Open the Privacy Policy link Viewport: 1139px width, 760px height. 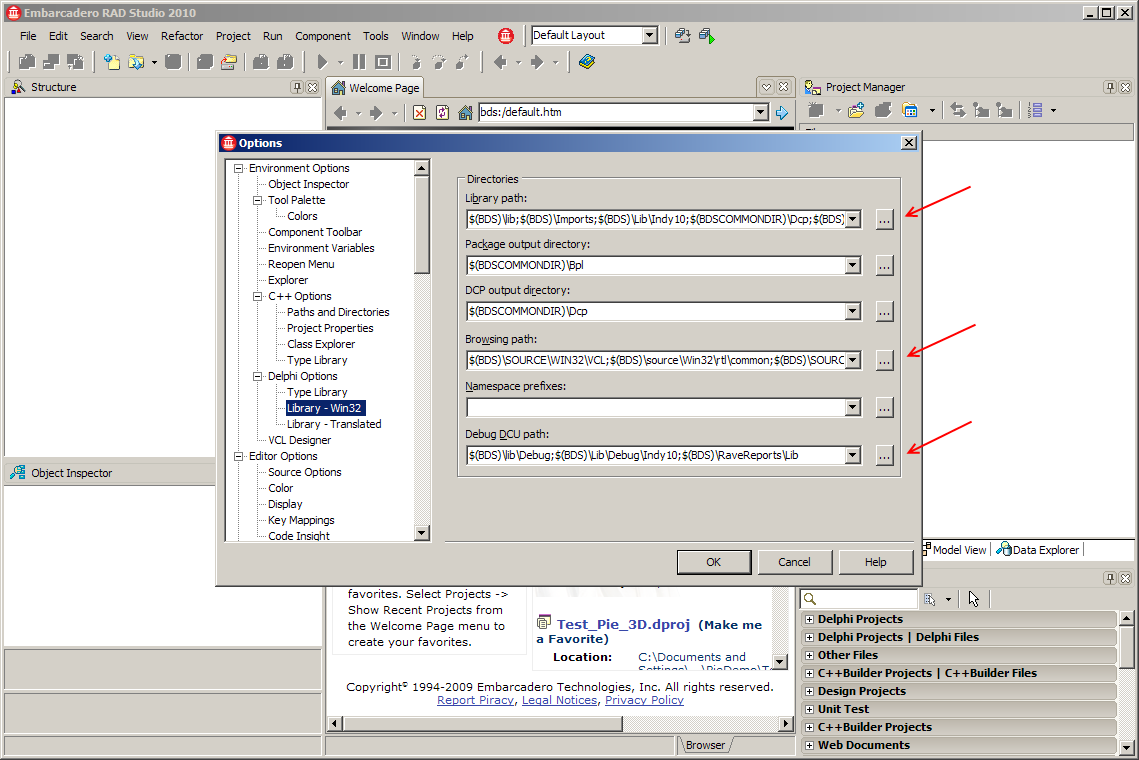[x=644, y=700]
